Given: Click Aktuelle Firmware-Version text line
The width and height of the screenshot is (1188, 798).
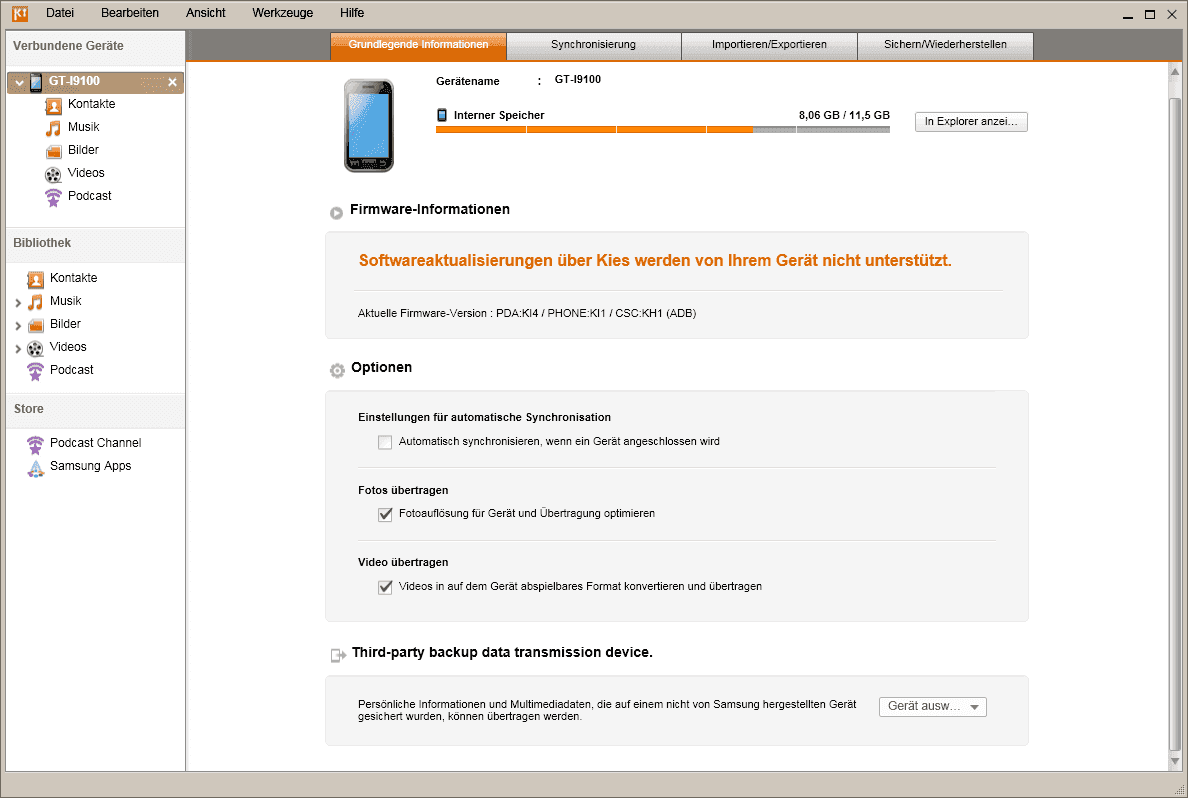Looking at the screenshot, I should click(x=527, y=313).
